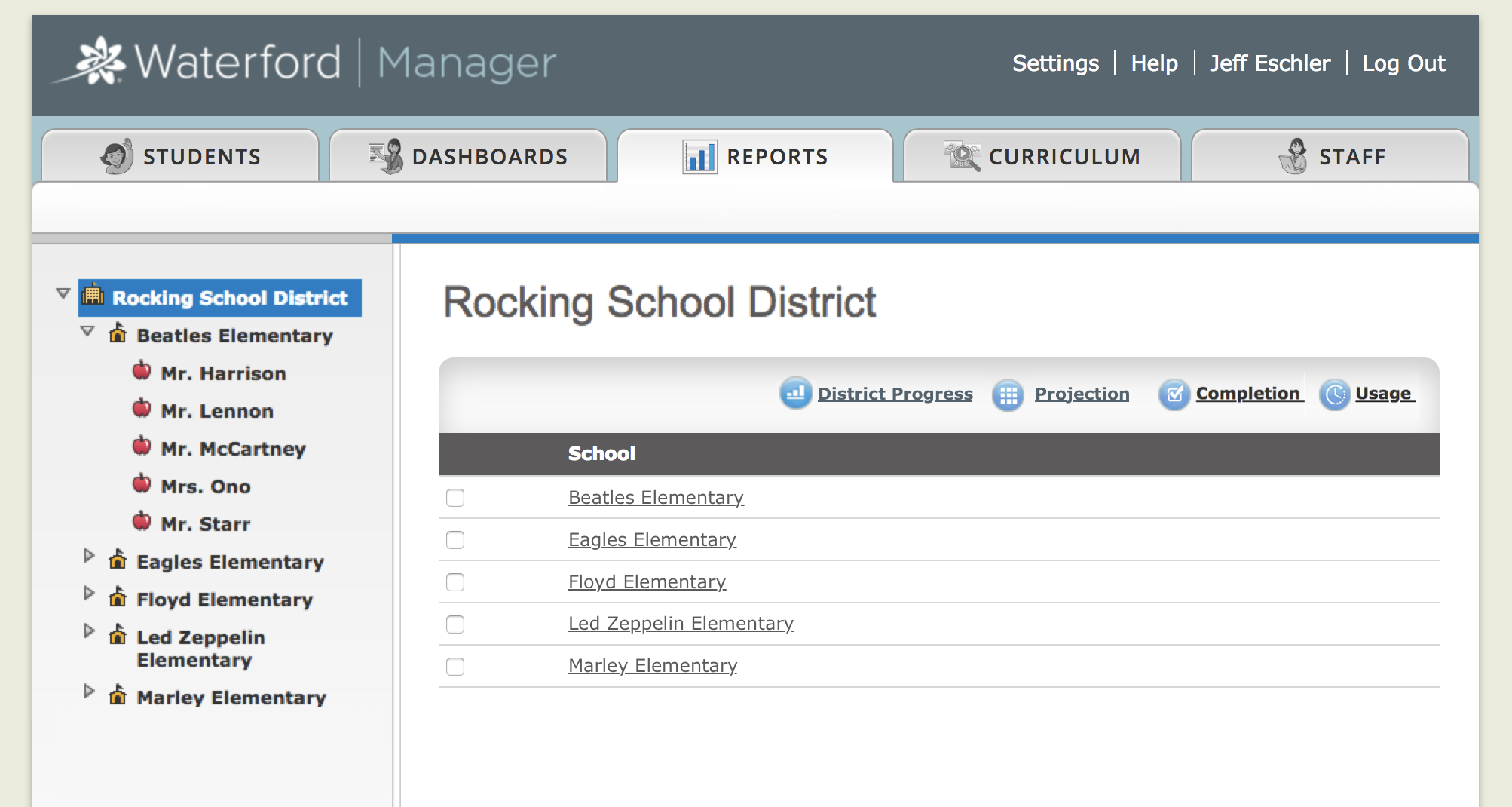Collapse the Beatles Elementary tree node
The image size is (1512, 807).
pyautogui.click(x=87, y=331)
